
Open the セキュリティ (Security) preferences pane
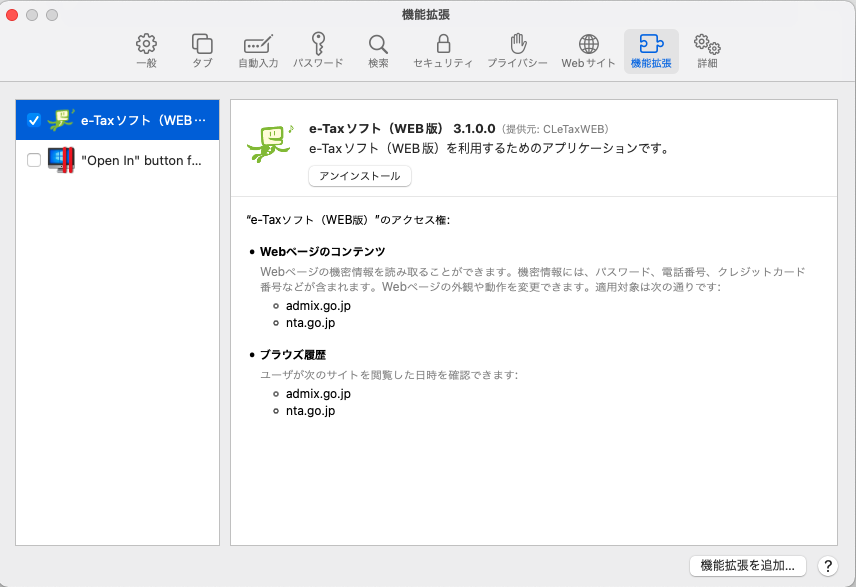click(443, 51)
